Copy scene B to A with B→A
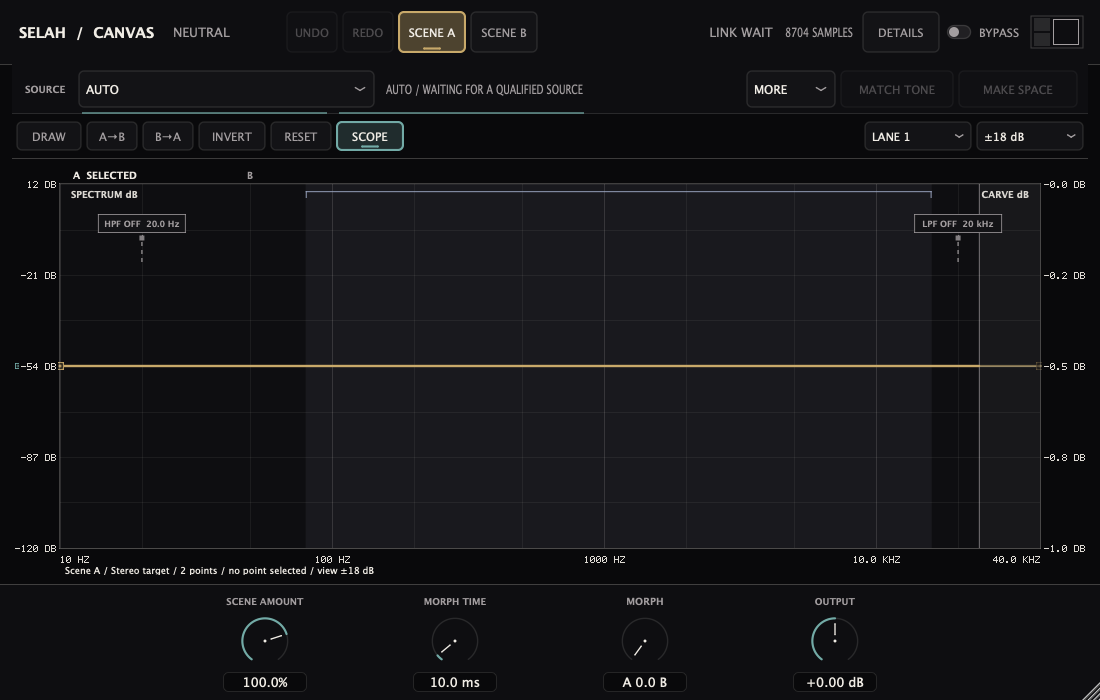The height and width of the screenshot is (700, 1100). 168,136
